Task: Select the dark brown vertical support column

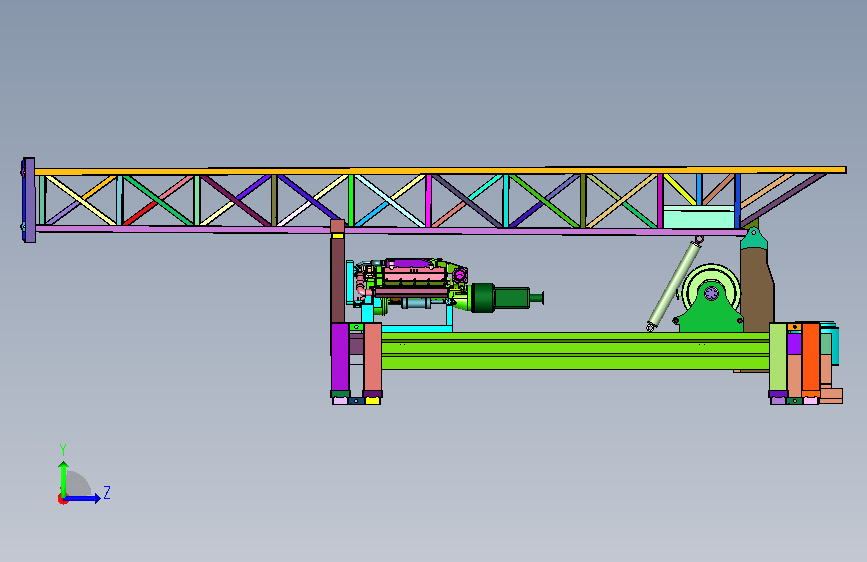Action: [x=337, y=280]
